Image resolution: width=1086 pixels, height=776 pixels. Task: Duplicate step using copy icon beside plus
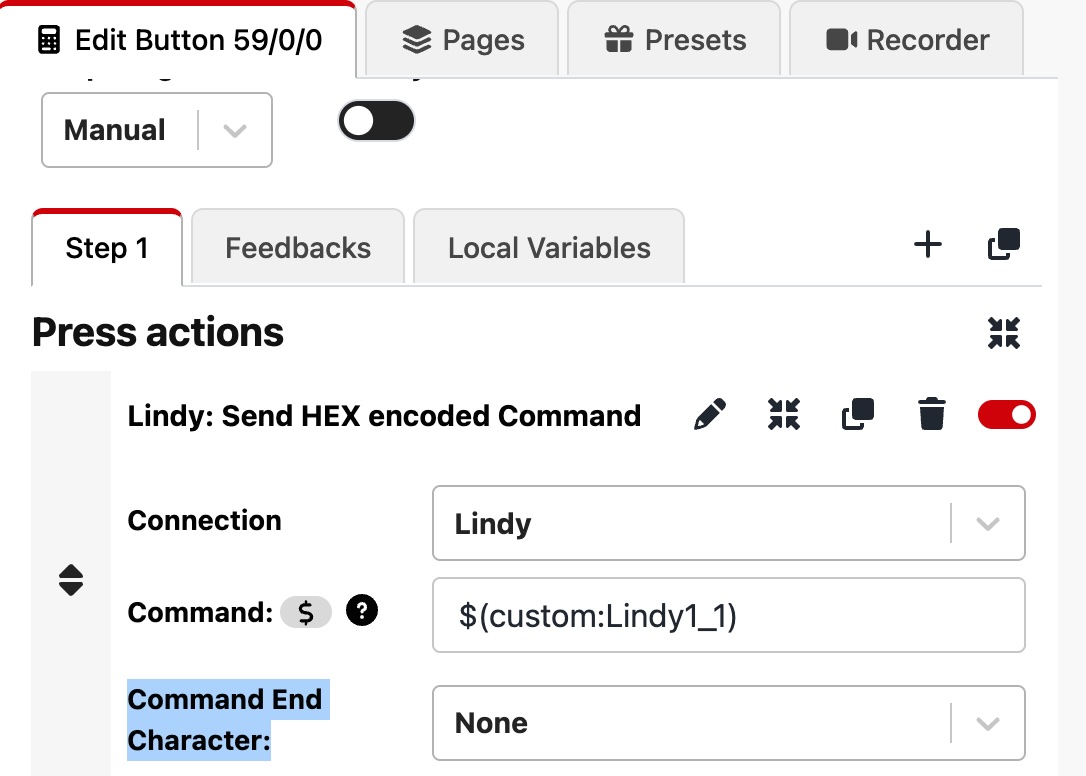tap(1003, 244)
